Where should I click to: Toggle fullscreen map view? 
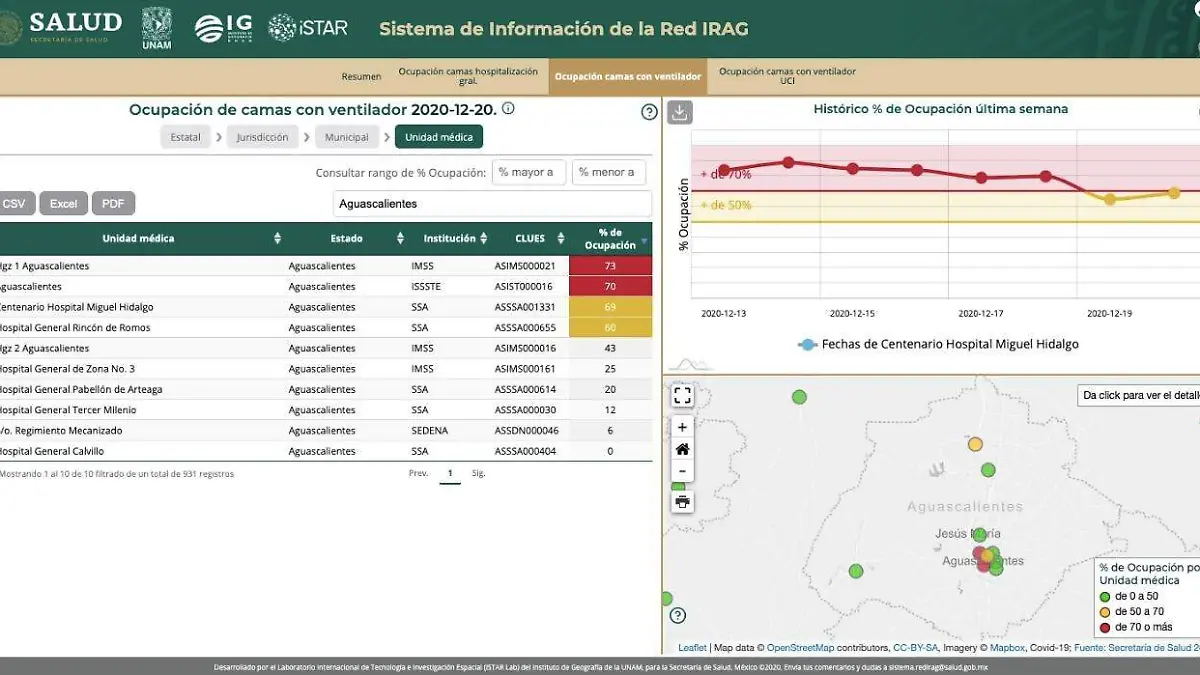(682, 396)
